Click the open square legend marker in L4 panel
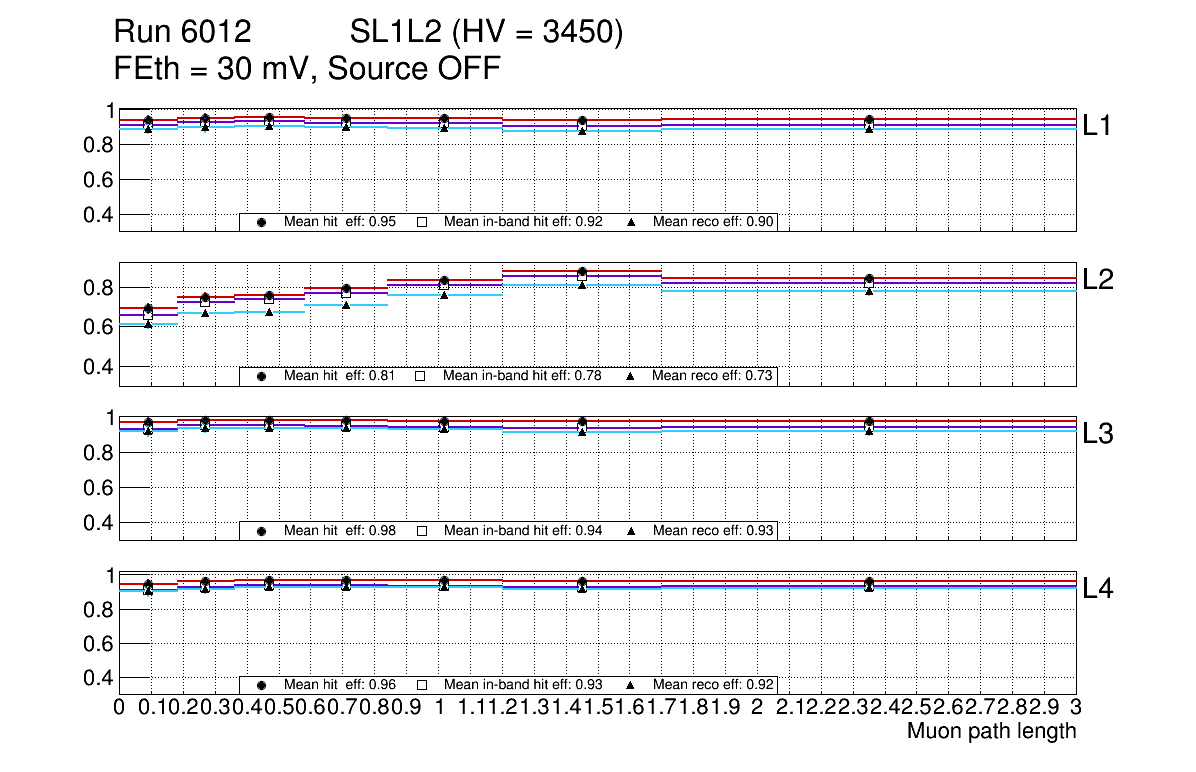This screenshot has width=1196, height=772. click(x=421, y=685)
